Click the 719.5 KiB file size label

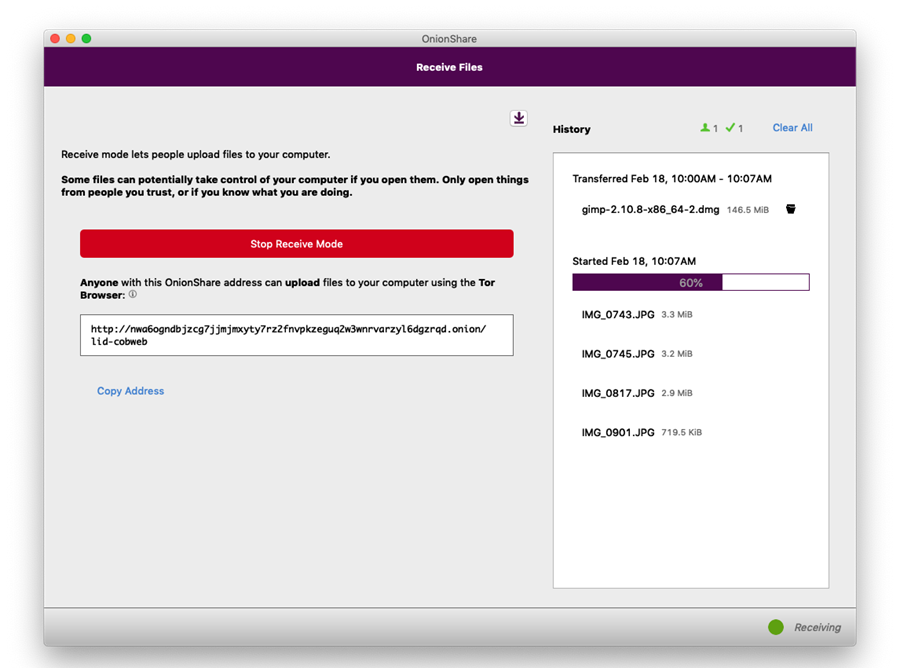(681, 432)
